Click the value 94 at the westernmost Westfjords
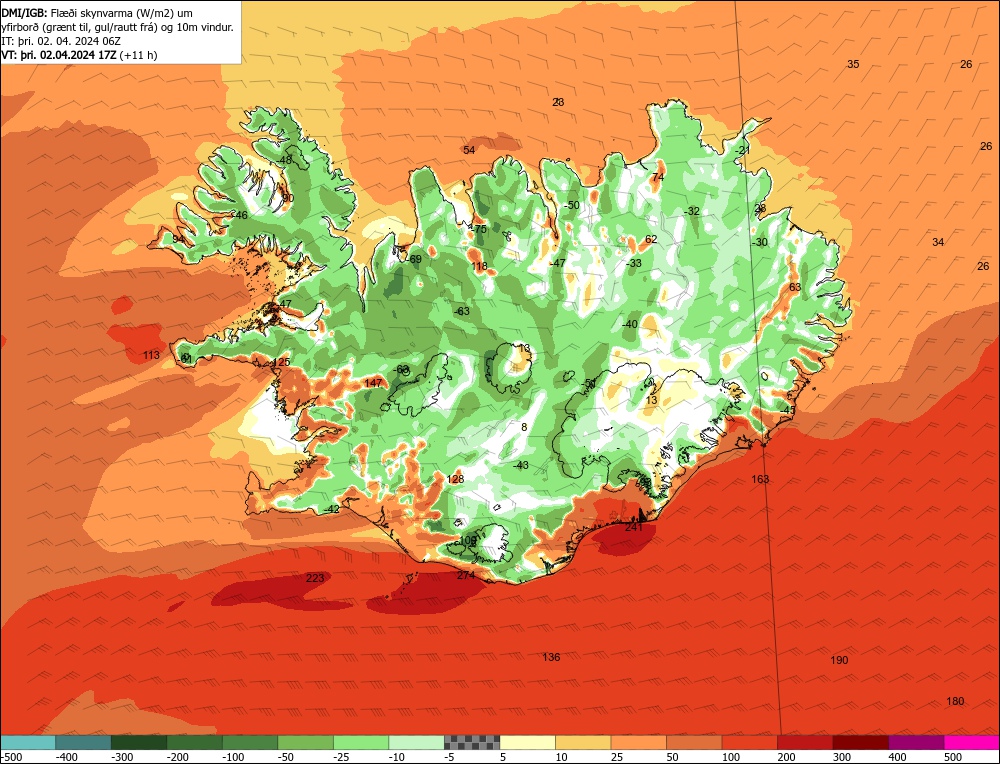This screenshot has height=764, width=1000. pyautogui.click(x=178, y=239)
